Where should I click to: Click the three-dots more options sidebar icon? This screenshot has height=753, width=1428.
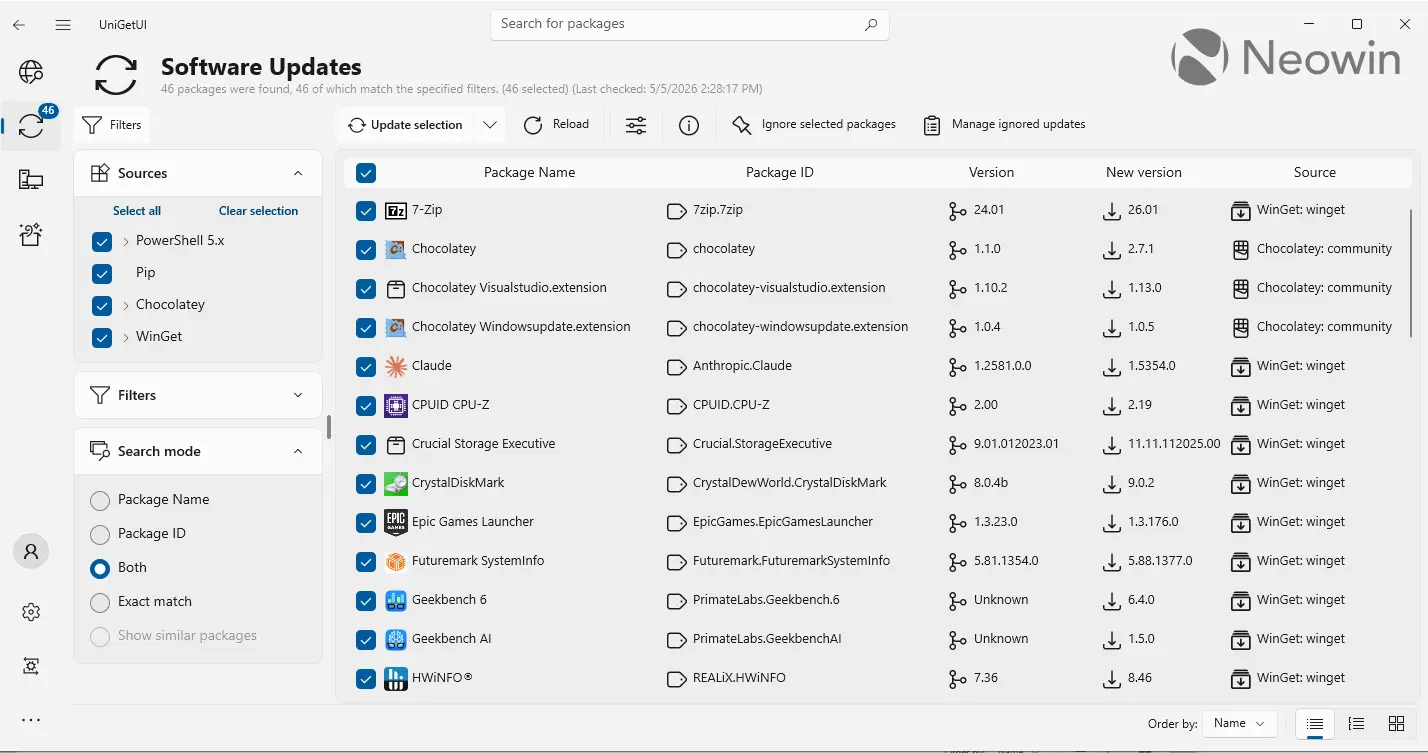tap(31, 720)
